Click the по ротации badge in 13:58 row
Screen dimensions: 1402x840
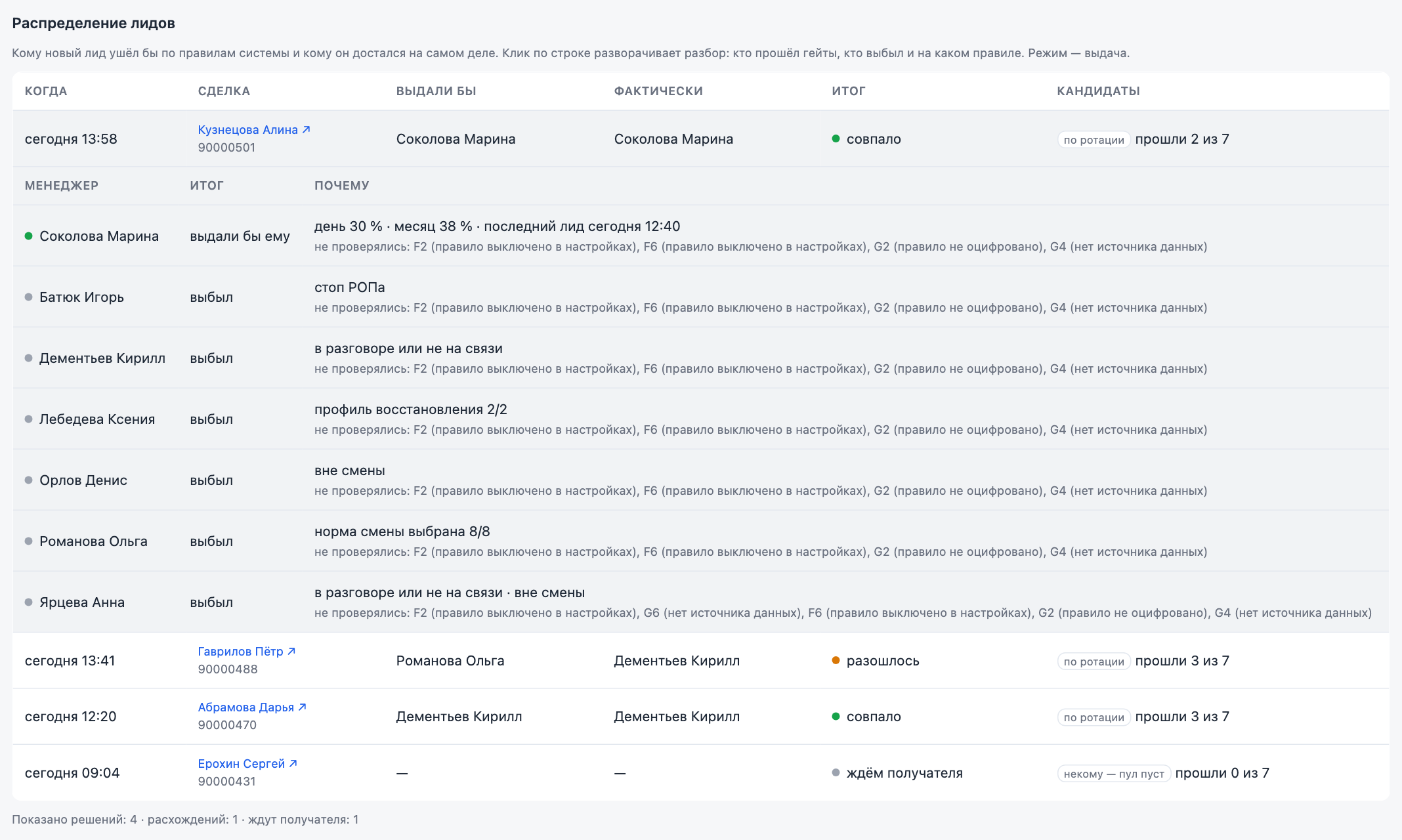(x=1094, y=140)
